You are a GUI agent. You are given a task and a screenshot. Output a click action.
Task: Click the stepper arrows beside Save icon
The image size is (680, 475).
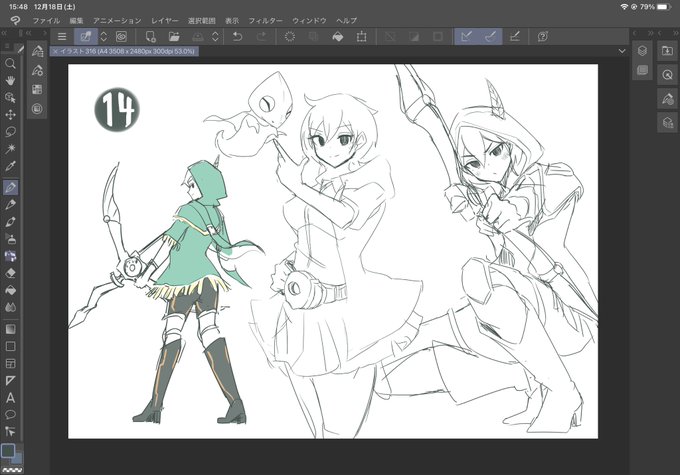tap(216, 36)
